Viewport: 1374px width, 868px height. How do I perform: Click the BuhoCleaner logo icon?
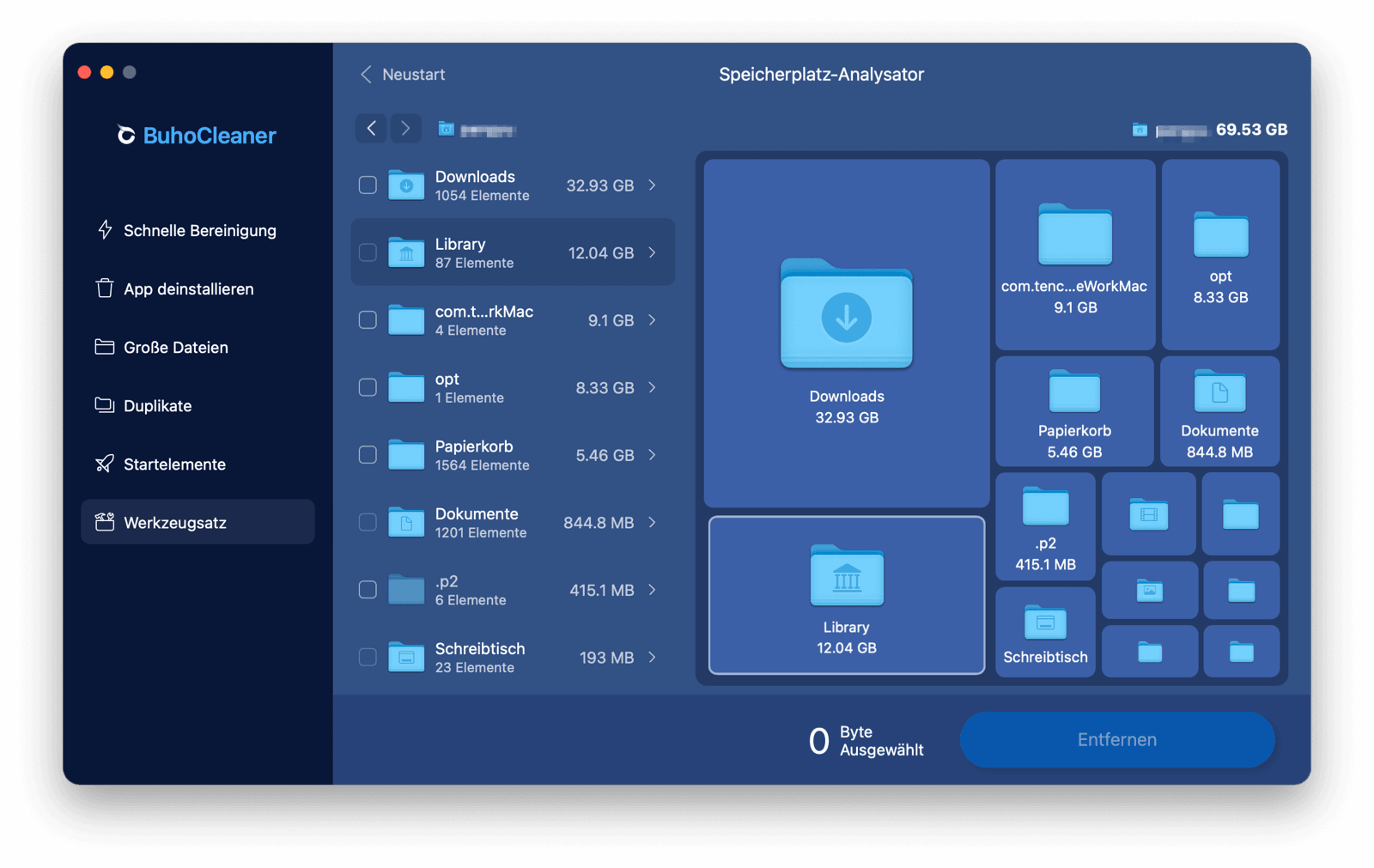(126, 136)
